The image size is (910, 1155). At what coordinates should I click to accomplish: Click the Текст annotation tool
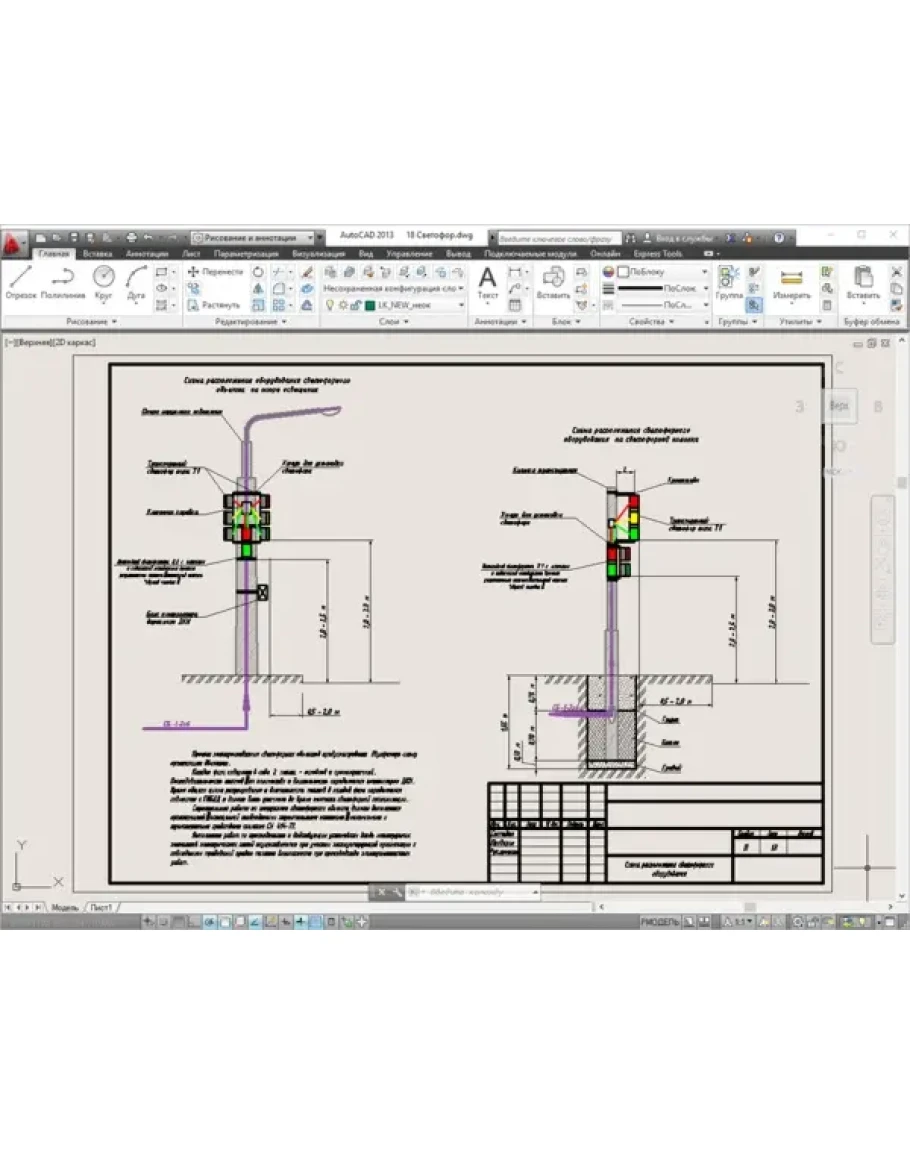pos(487,281)
